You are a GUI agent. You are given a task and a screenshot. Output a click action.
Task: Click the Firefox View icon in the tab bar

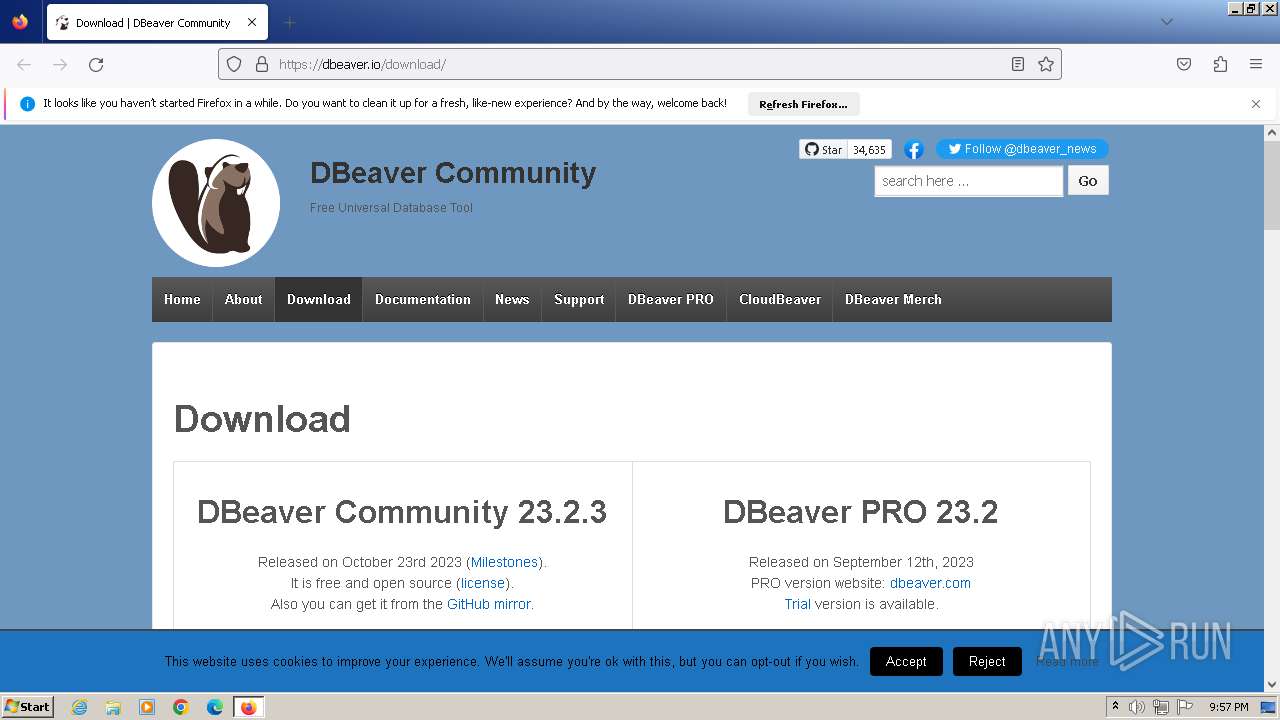pyautogui.click(x=20, y=22)
